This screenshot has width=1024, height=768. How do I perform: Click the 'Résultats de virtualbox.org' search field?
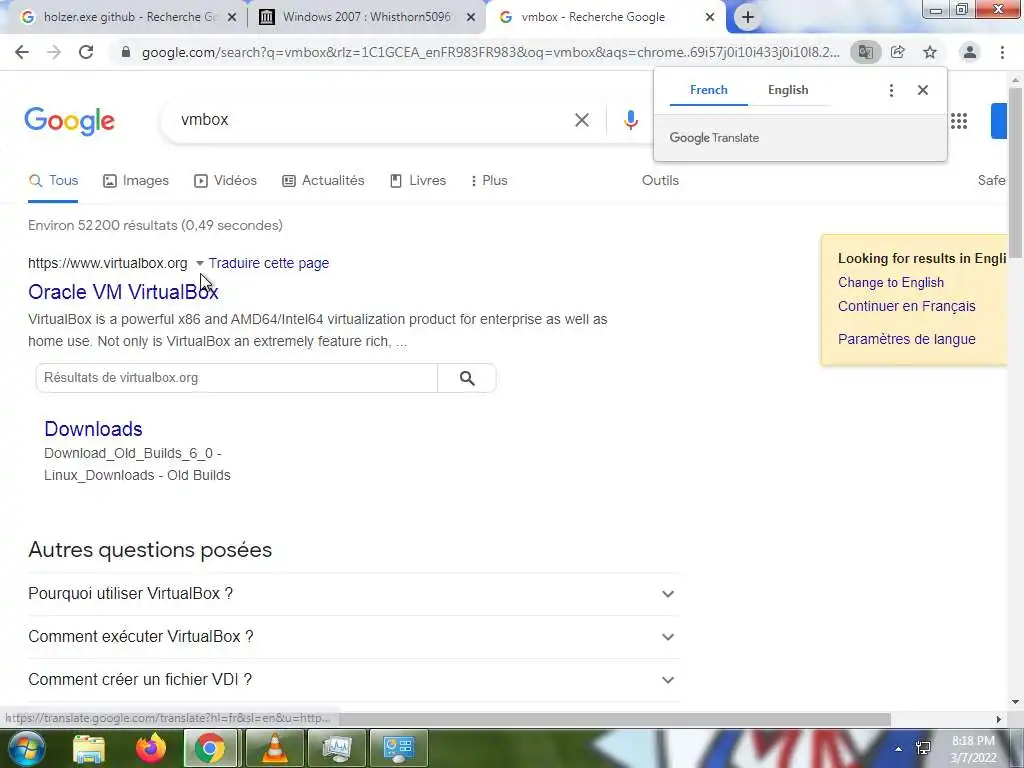(x=236, y=378)
